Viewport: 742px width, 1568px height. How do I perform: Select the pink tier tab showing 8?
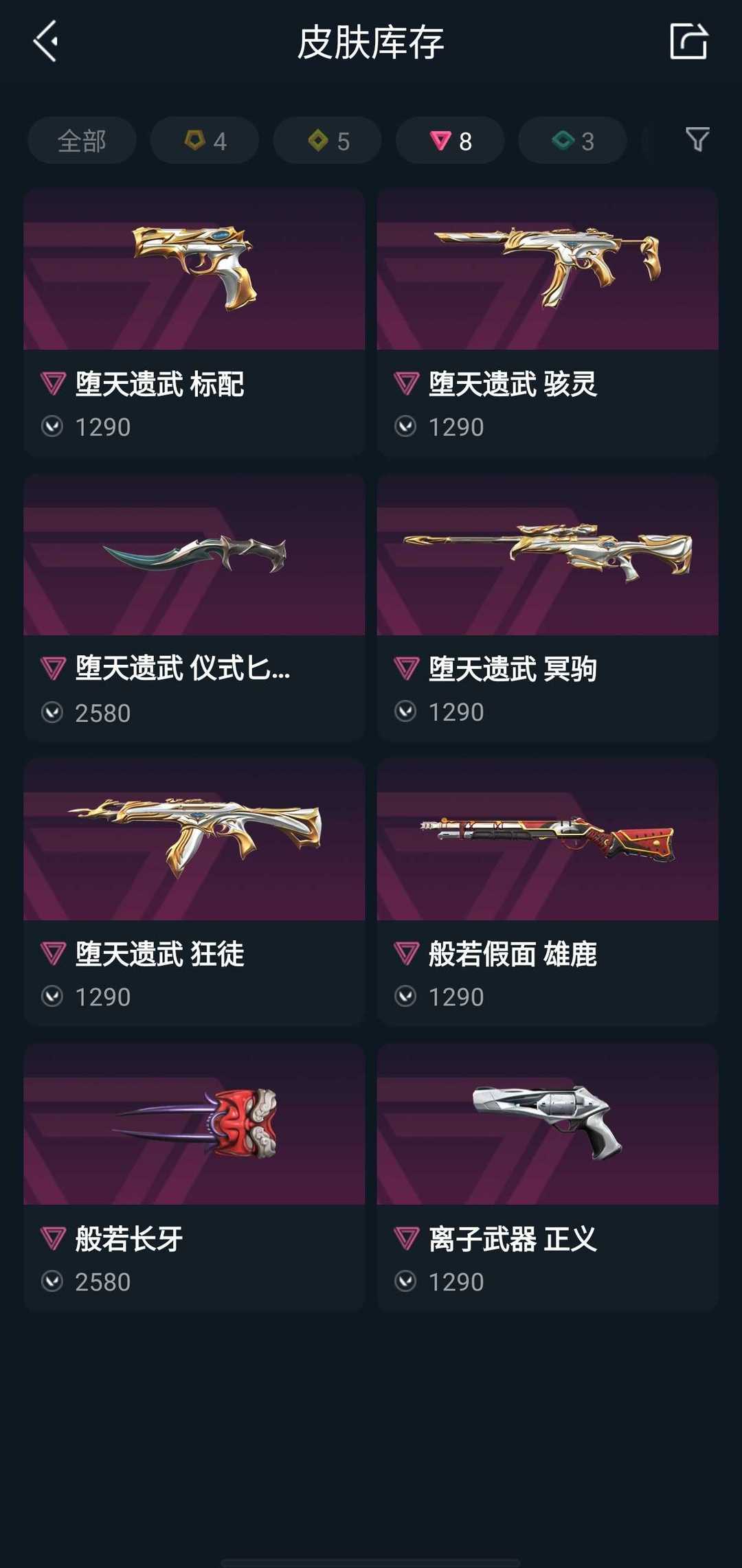point(450,140)
